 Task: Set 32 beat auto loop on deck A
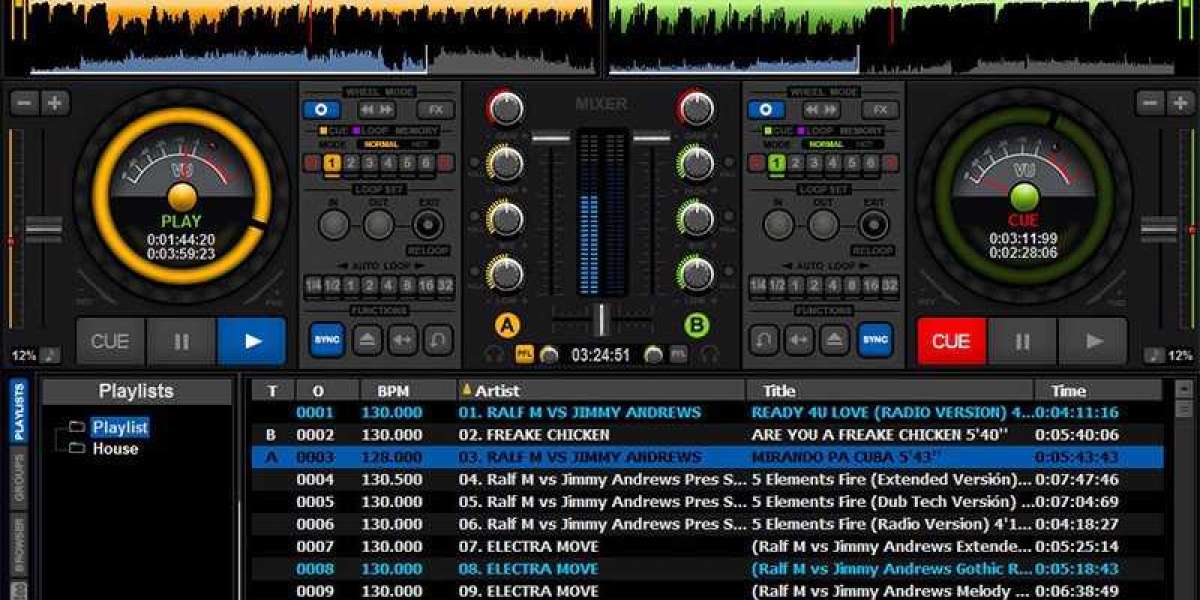point(445,285)
